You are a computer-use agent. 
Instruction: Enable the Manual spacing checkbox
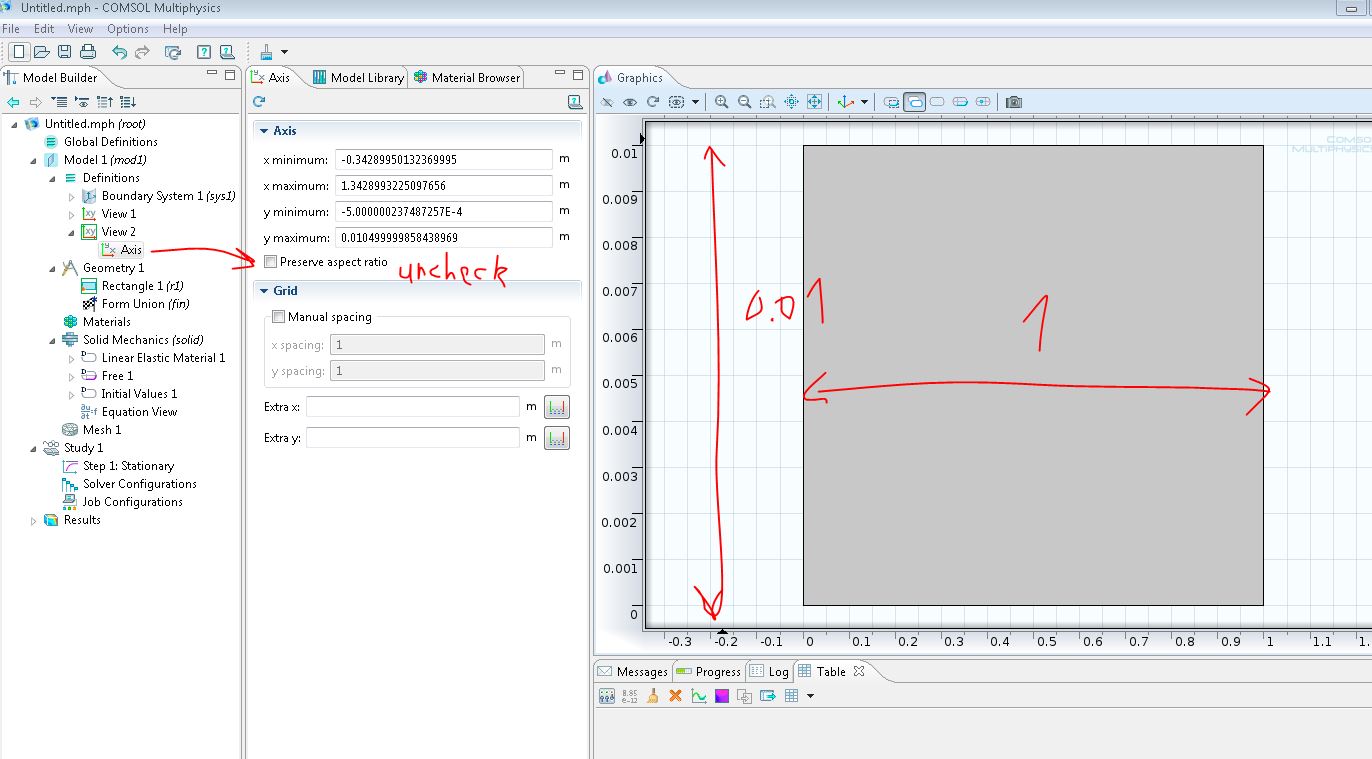[279, 317]
